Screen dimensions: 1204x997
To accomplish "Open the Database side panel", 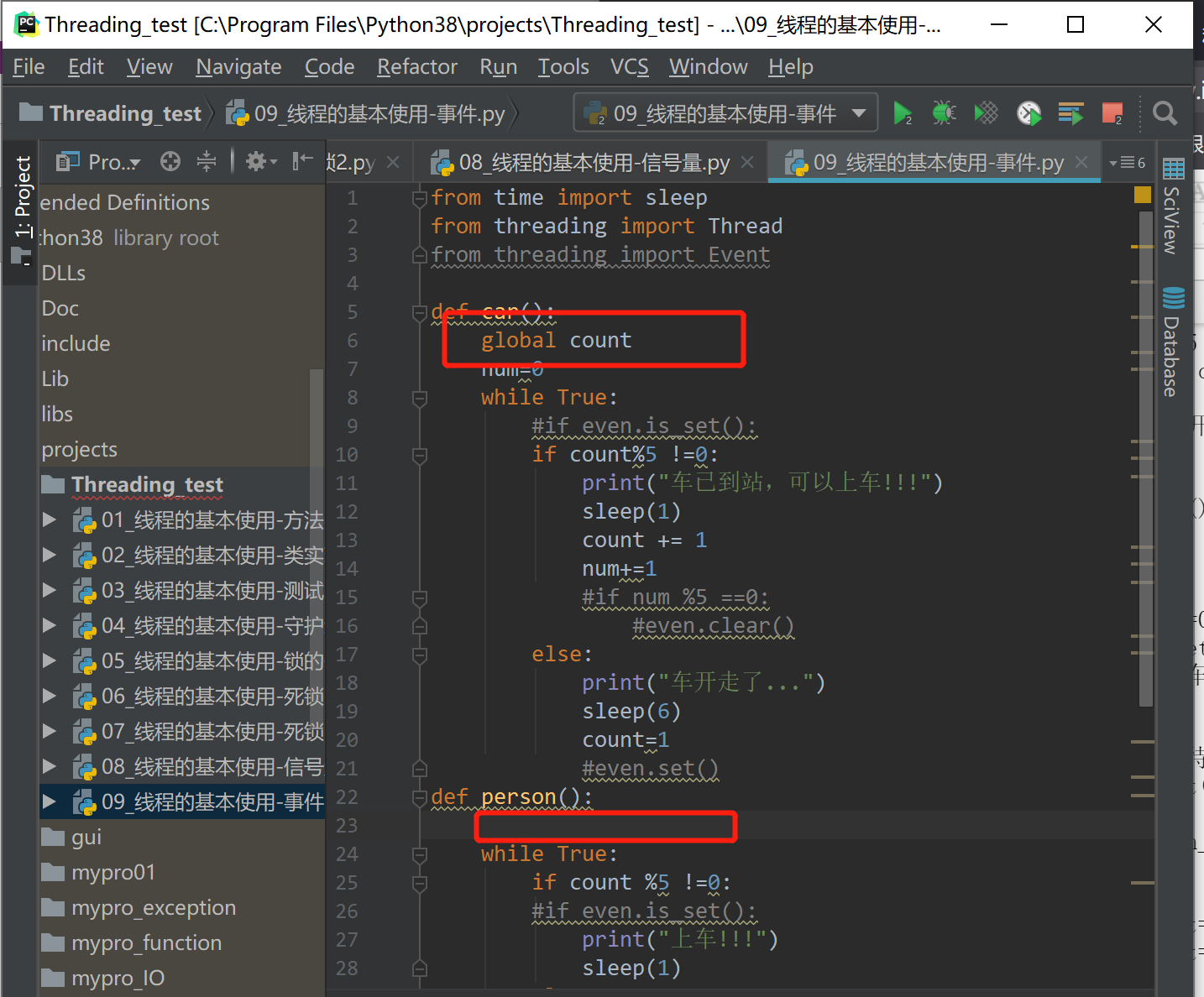I will 1173,342.
